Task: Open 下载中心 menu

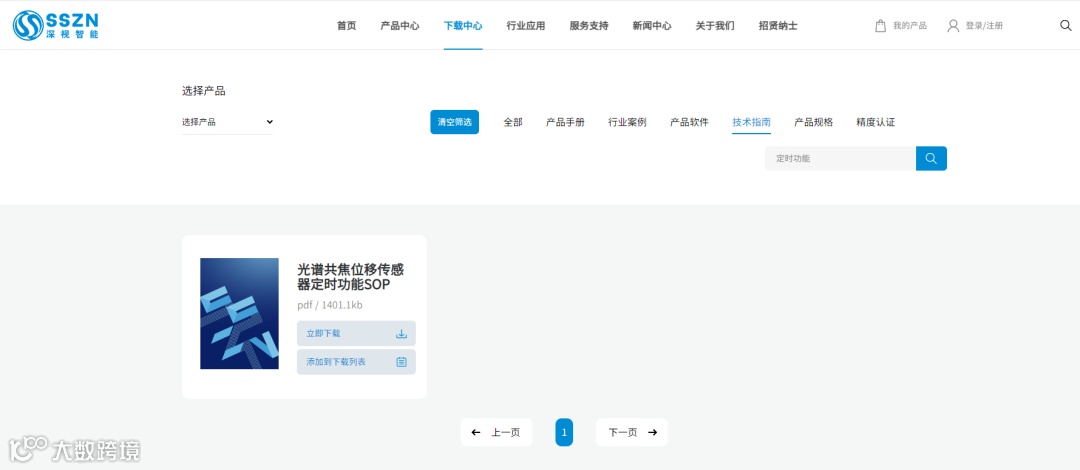Action: coord(463,25)
